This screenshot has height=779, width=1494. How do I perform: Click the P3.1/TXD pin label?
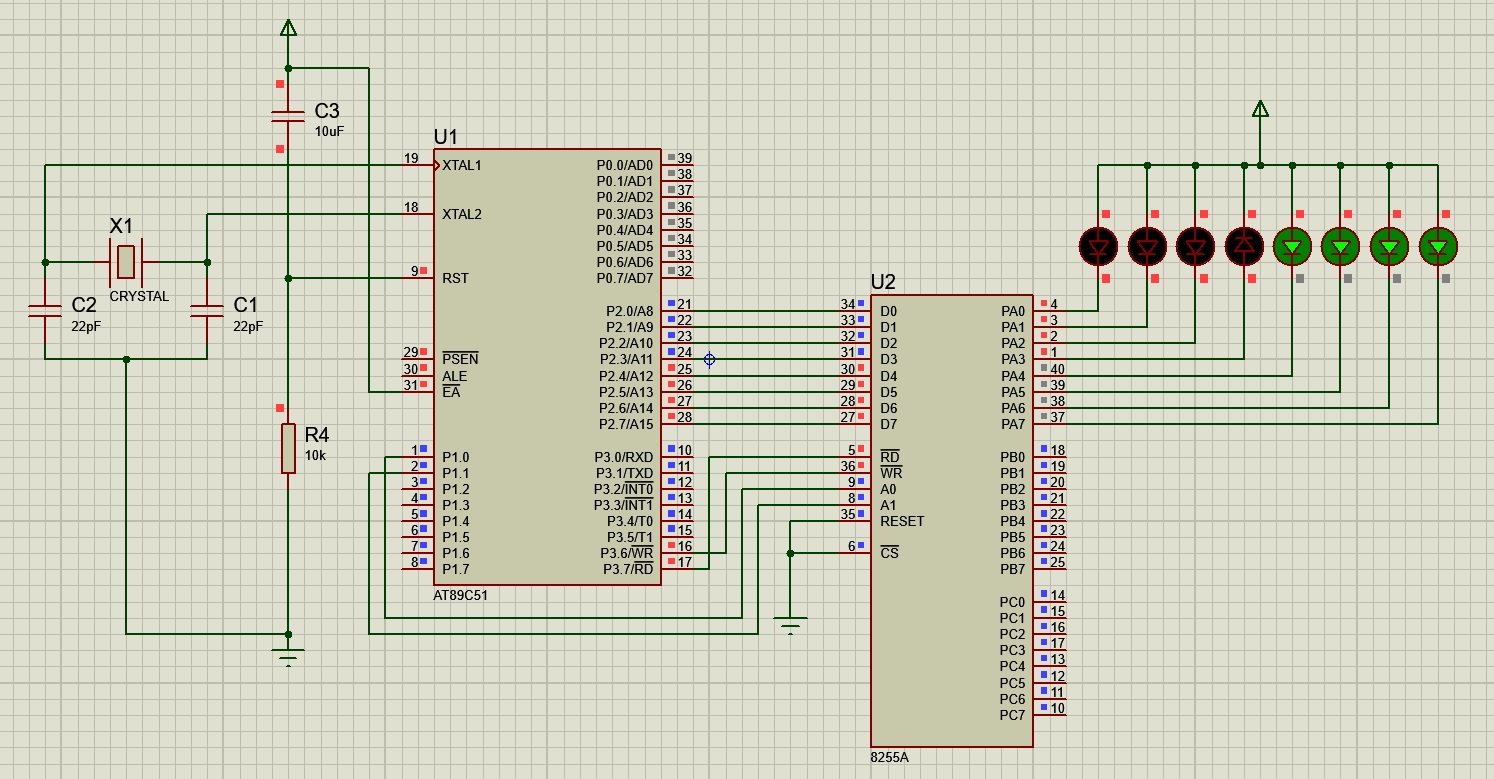(624, 473)
